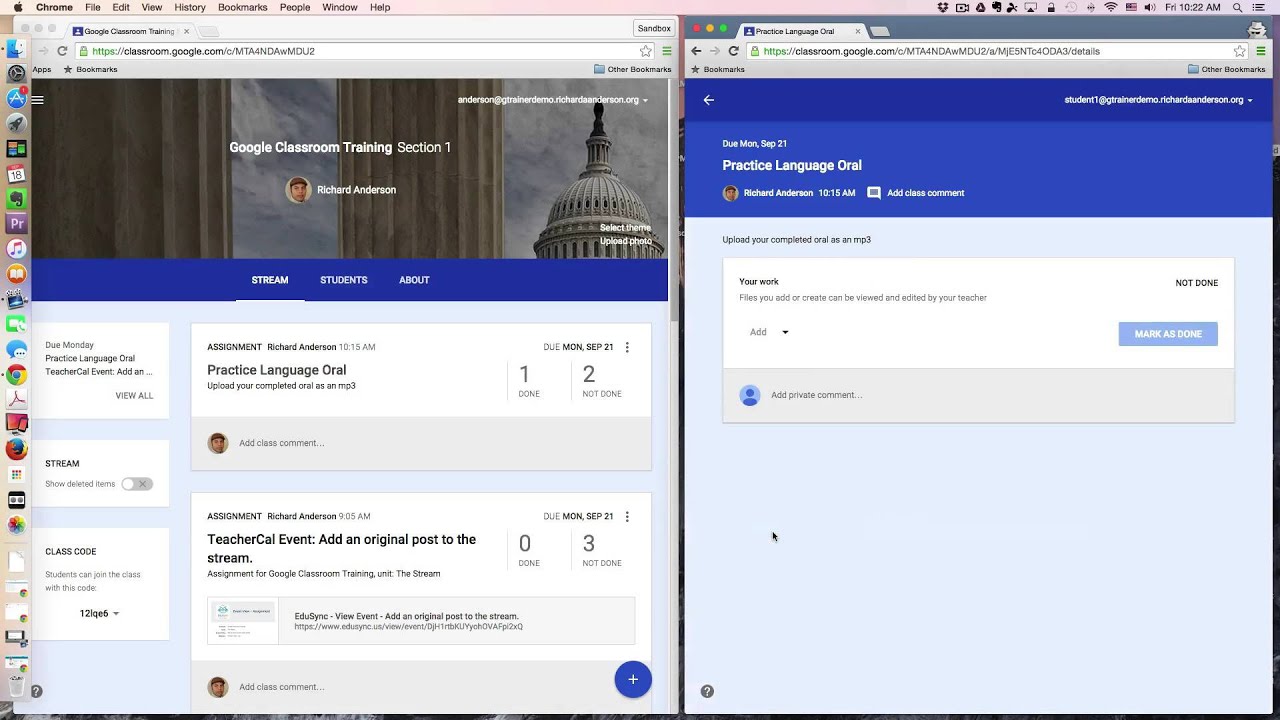Image resolution: width=1280 pixels, height=720 pixels.
Task: Open App Store from the dock
Action: (x=16, y=98)
